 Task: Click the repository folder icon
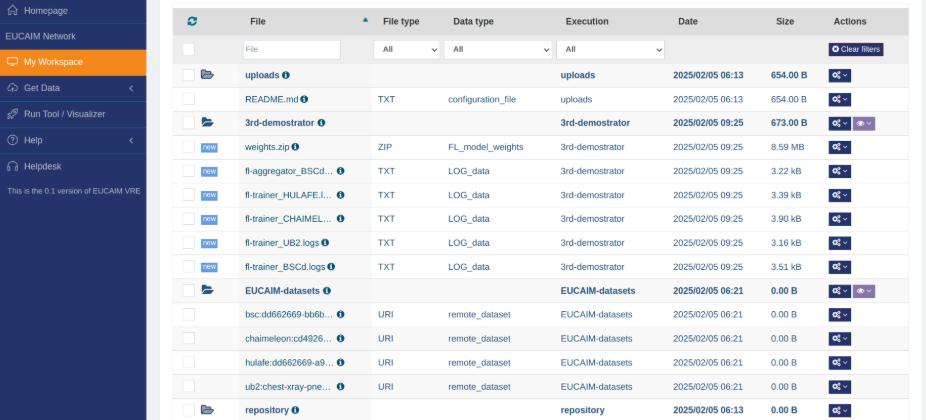[x=208, y=410]
